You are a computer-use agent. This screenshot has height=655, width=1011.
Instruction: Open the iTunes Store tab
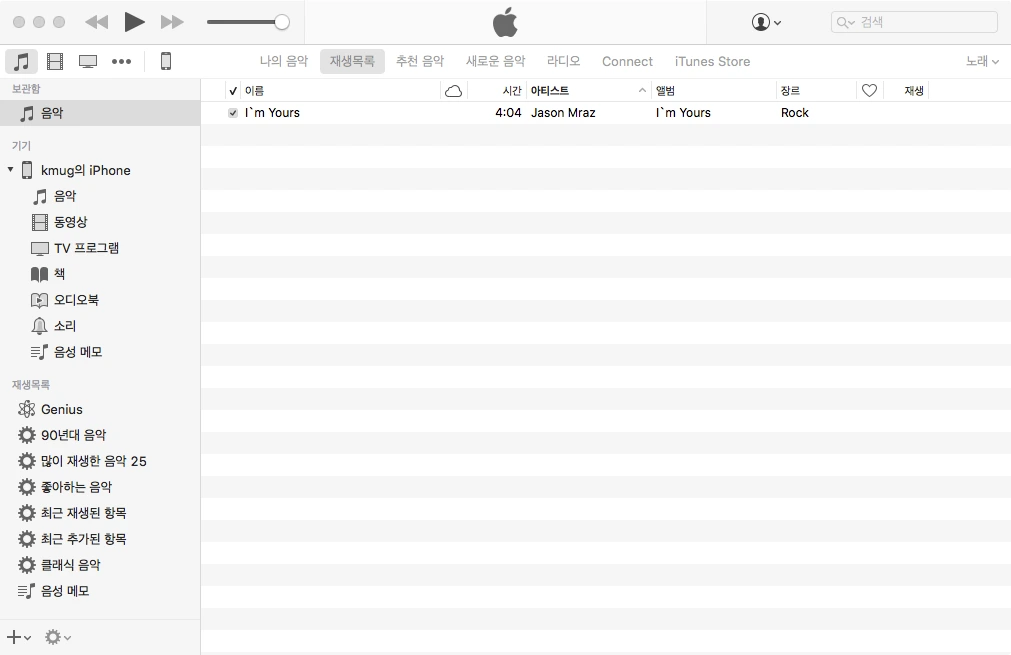pyautogui.click(x=712, y=61)
